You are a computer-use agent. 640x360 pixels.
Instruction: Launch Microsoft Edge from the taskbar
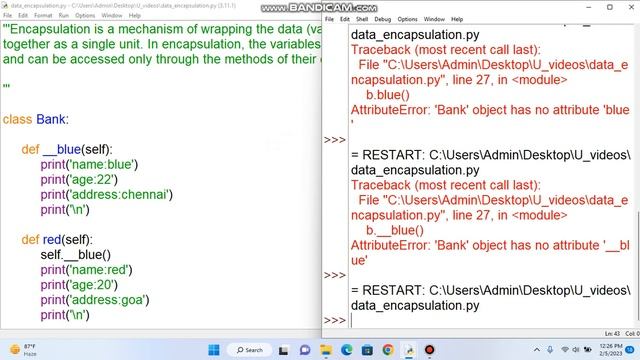pyautogui.click(x=347, y=350)
